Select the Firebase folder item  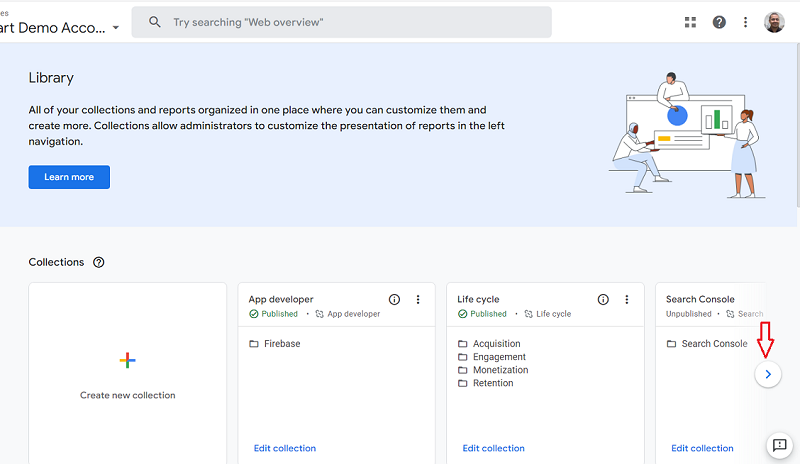coord(282,344)
